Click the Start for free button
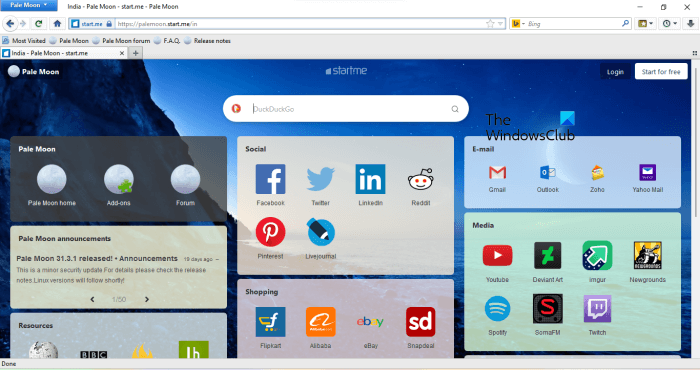The image size is (700, 370). [x=661, y=71]
